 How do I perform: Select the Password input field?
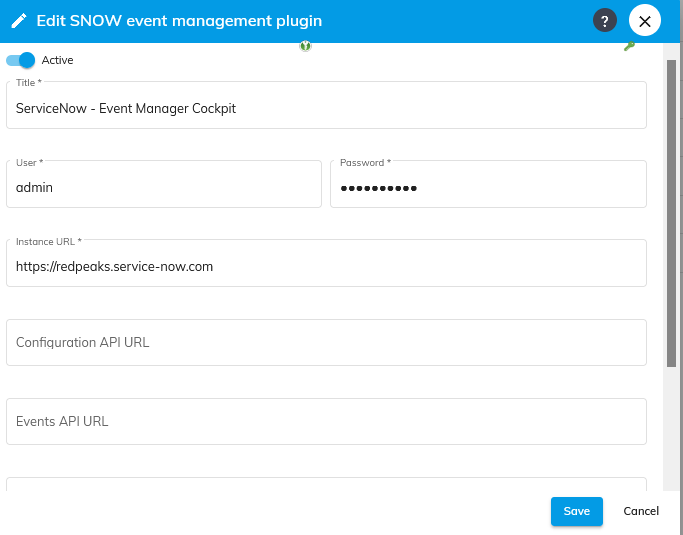[x=488, y=187]
